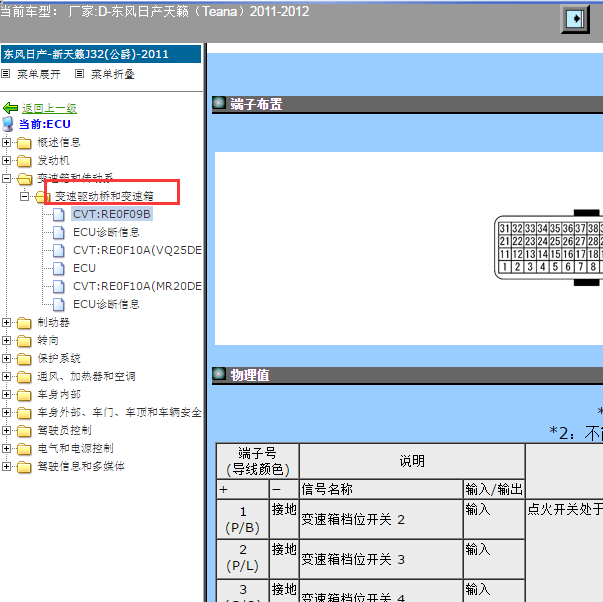Click the 端子布置 section header icon
Viewport: 603px width, 602px height.
click(219, 103)
